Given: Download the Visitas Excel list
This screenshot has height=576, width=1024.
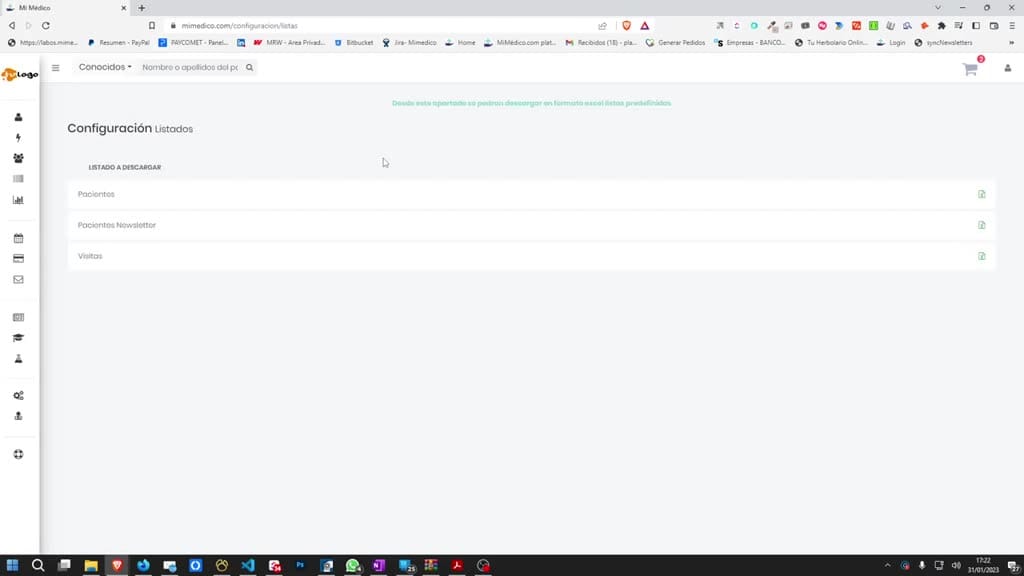Looking at the screenshot, I should pyautogui.click(x=981, y=256).
